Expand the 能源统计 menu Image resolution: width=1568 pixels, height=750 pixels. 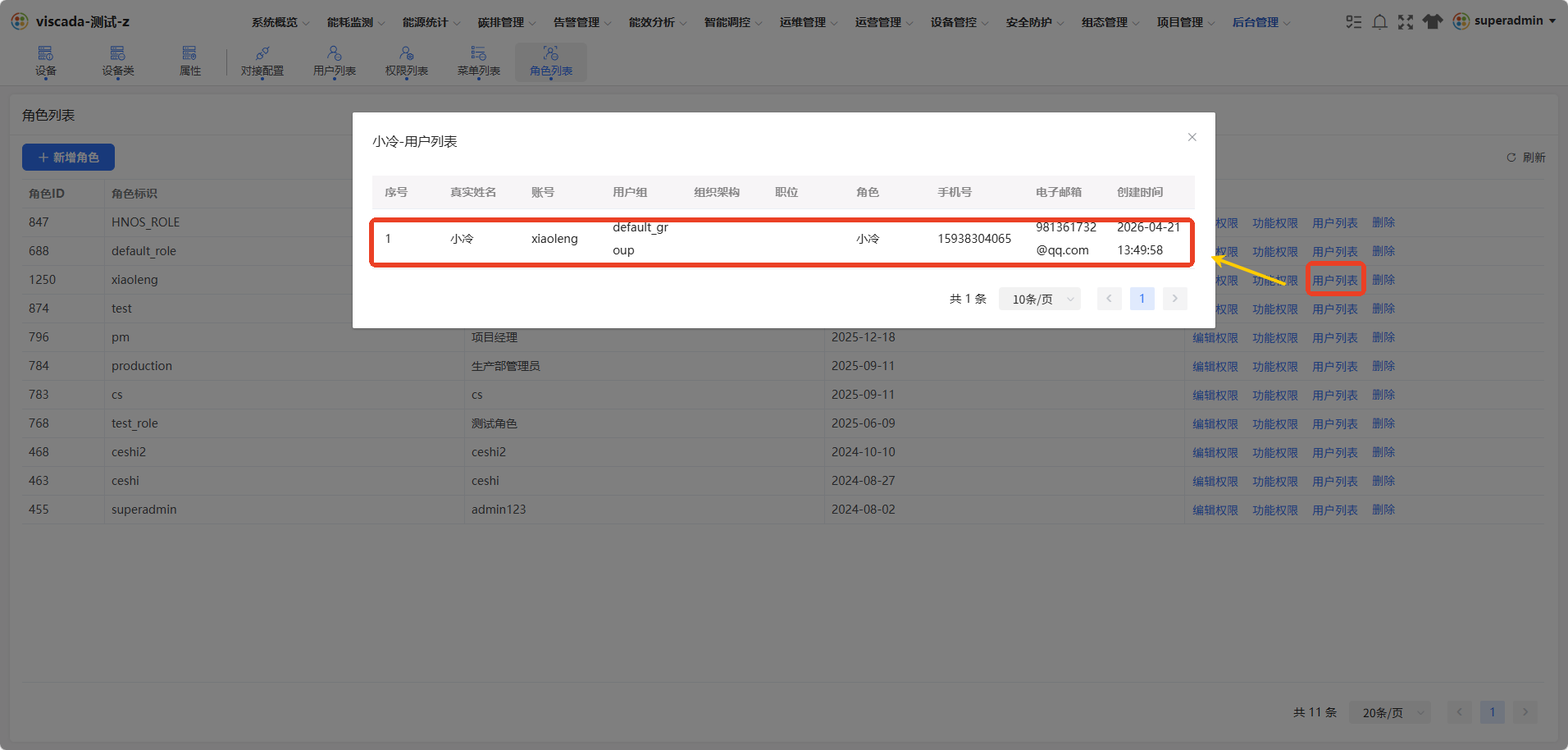click(x=431, y=22)
